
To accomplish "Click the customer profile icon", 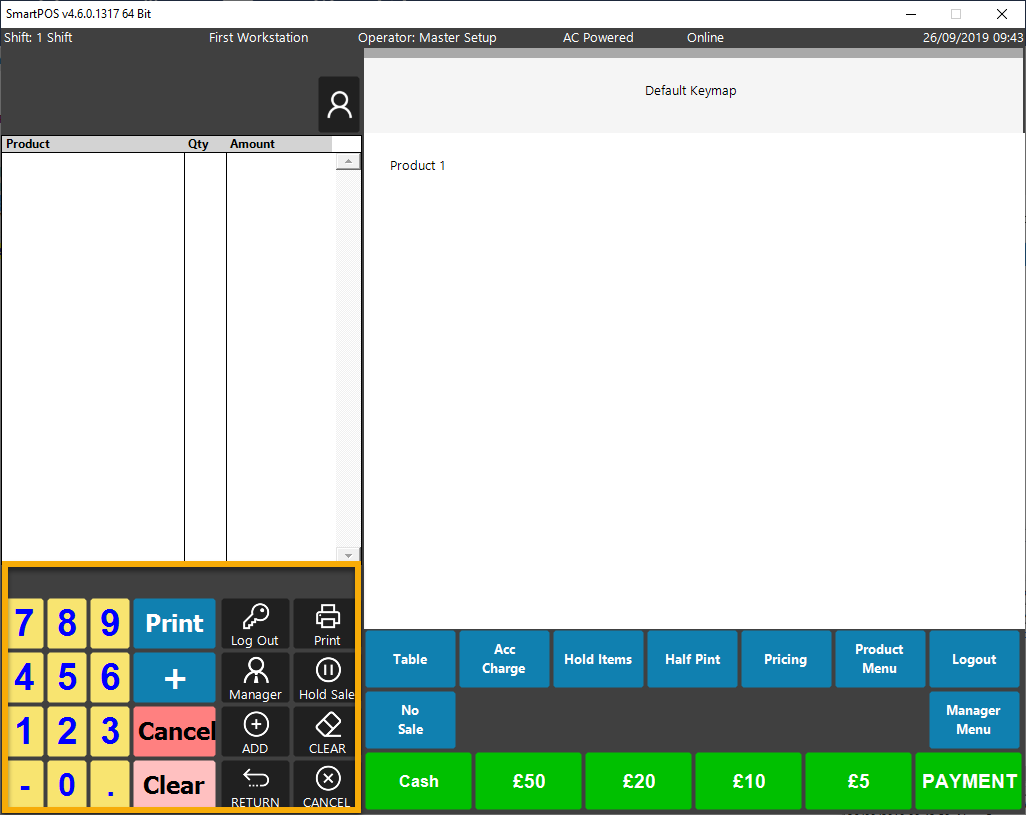I will click(339, 105).
